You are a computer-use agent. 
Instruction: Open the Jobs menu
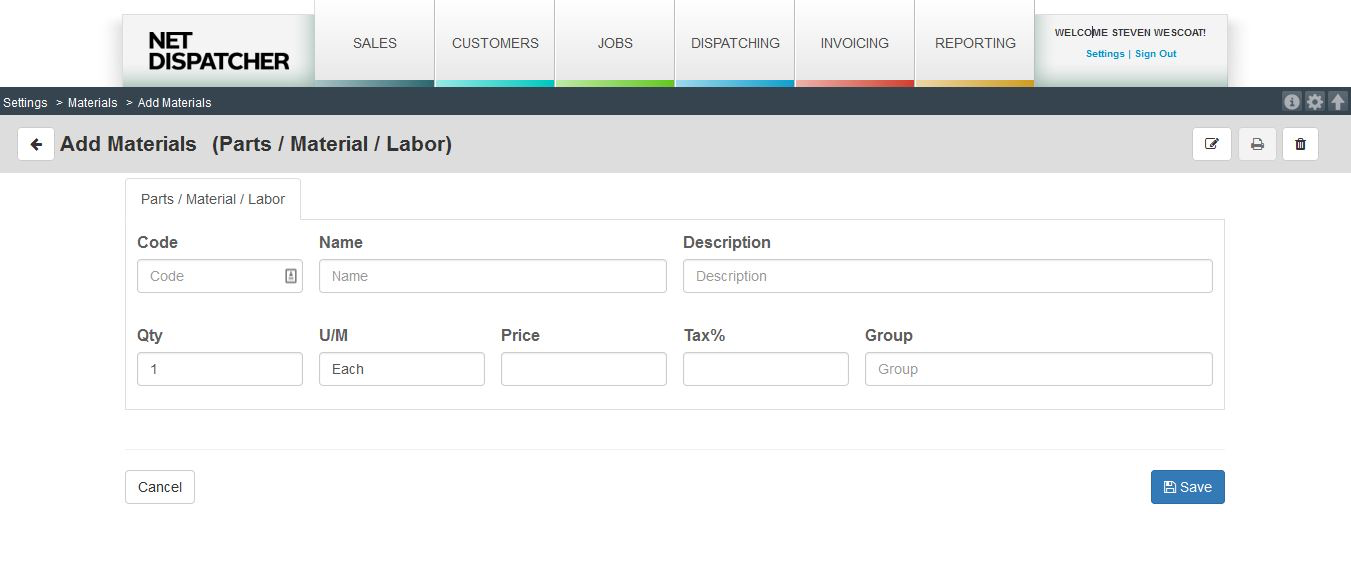click(615, 43)
